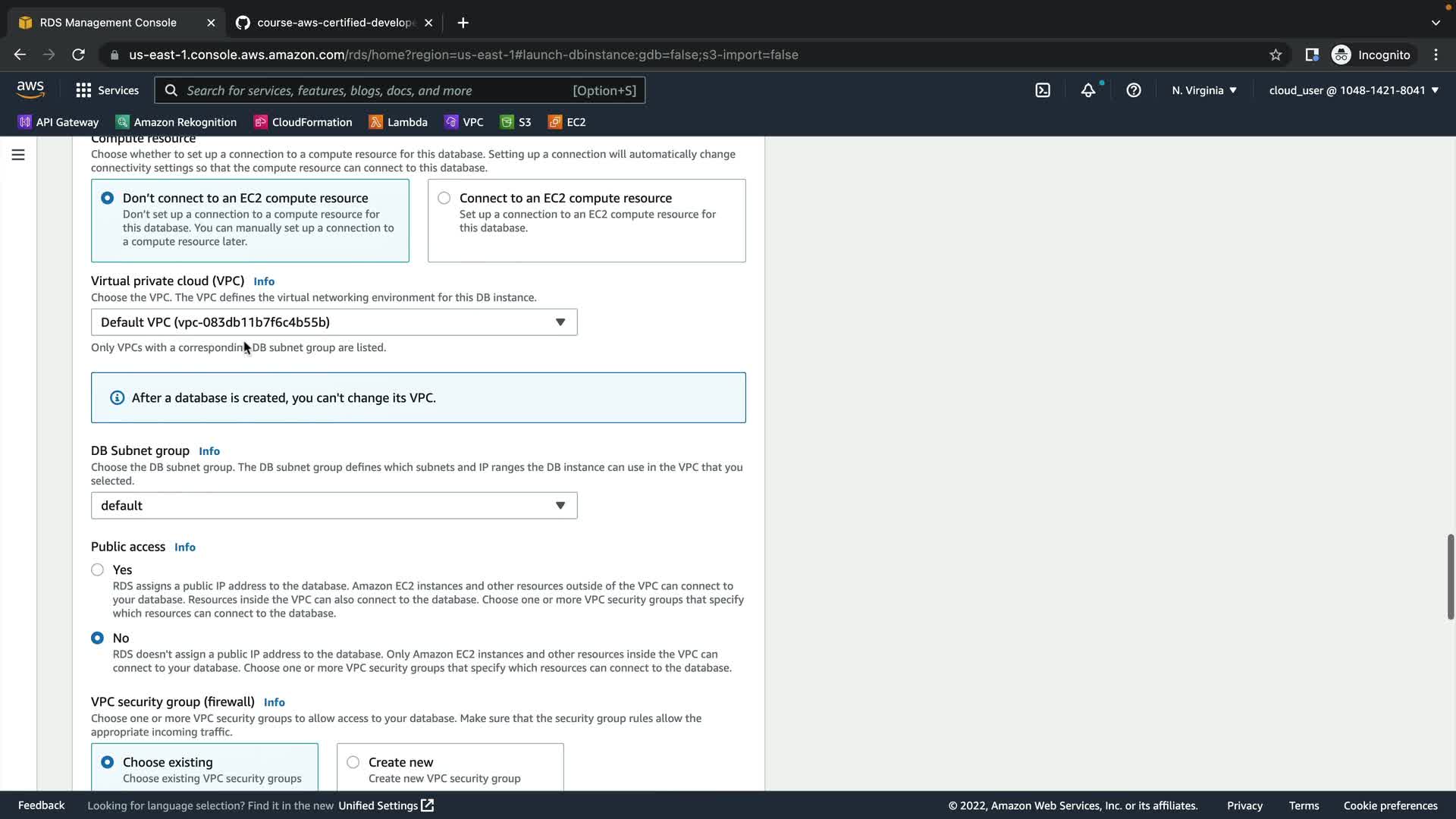Open the S3 favorites shortcut
The image size is (1456, 819).
coord(516,122)
